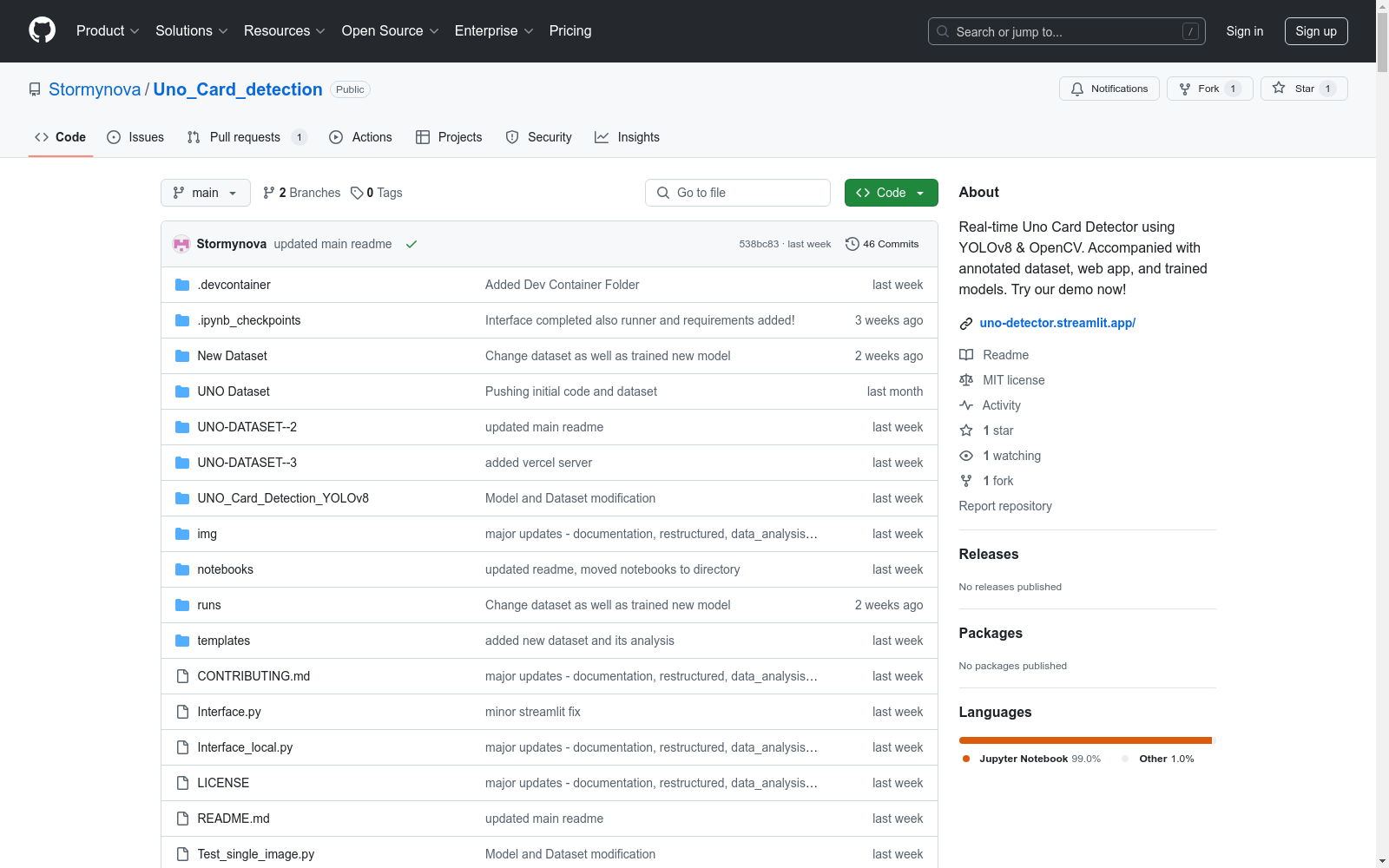Click the Sign up button
This screenshot has width=1389, height=868.
[1316, 31]
